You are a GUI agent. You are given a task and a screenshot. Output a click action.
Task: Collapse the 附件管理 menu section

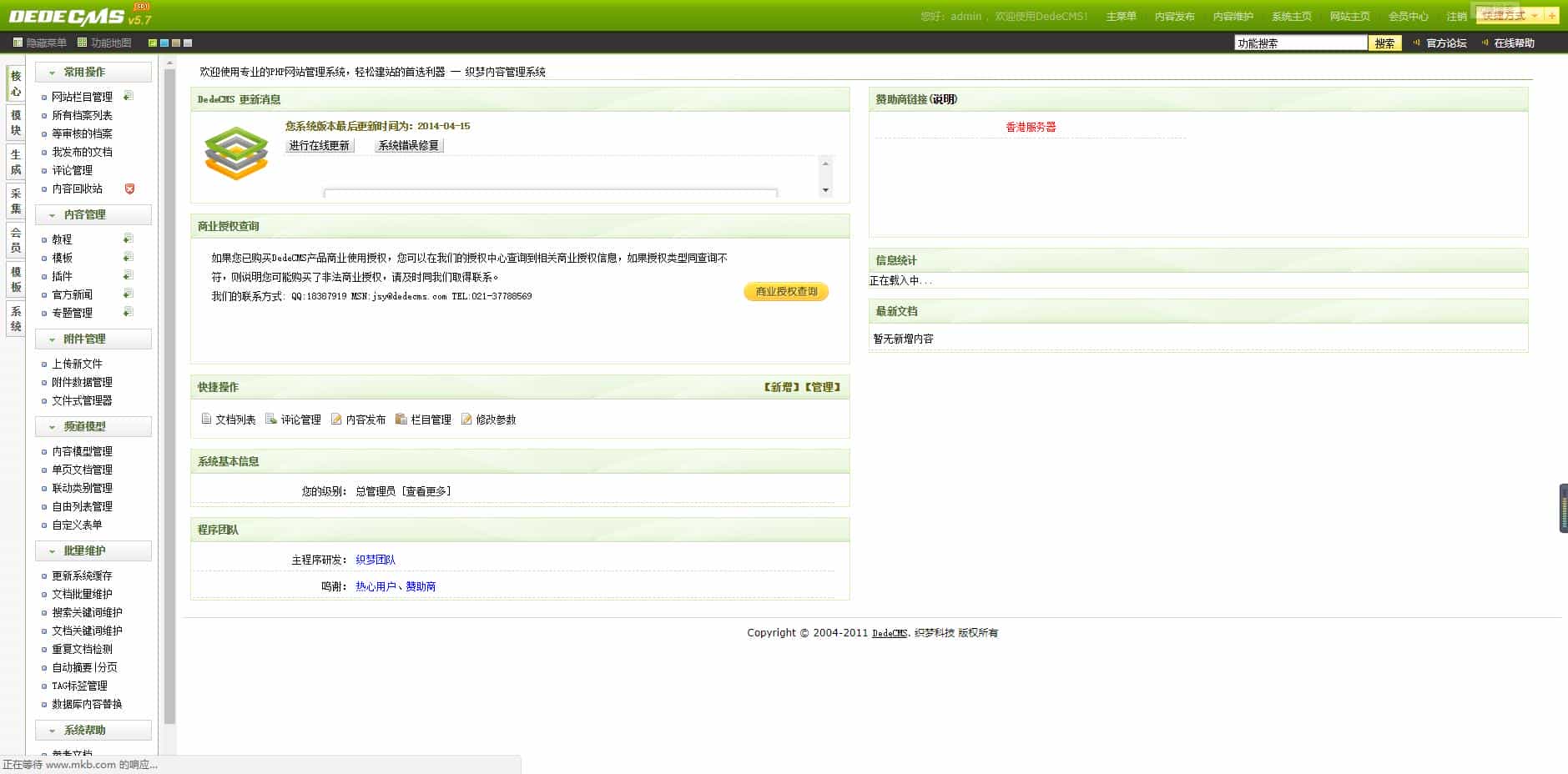(93, 339)
